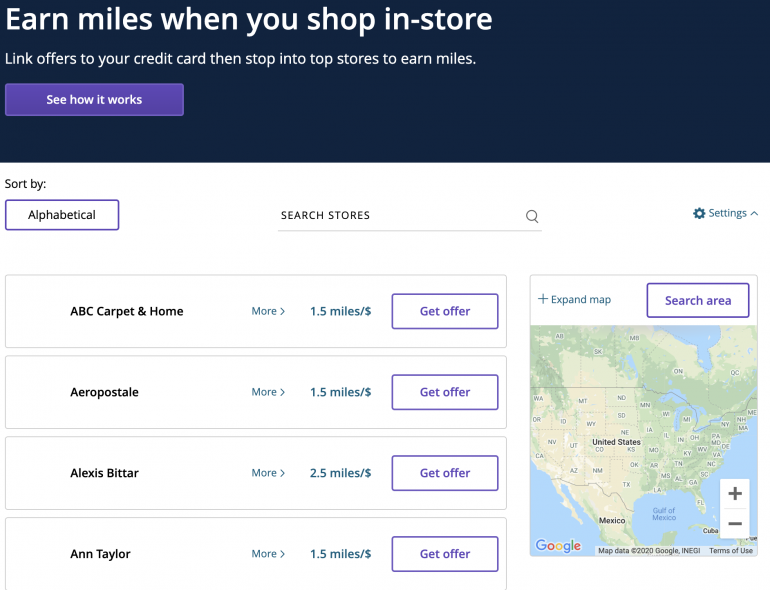Zoom out on the map
The image size is (770, 590).
click(735, 524)
